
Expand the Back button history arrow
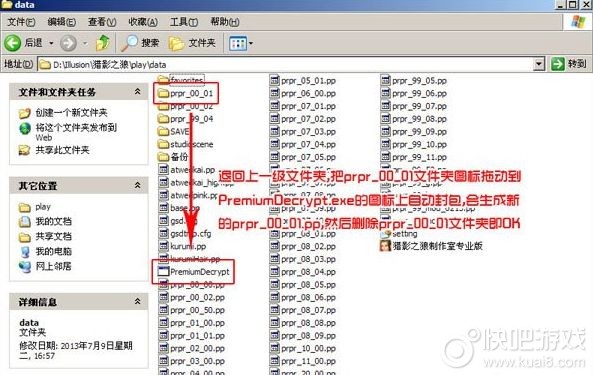point(51,43)
